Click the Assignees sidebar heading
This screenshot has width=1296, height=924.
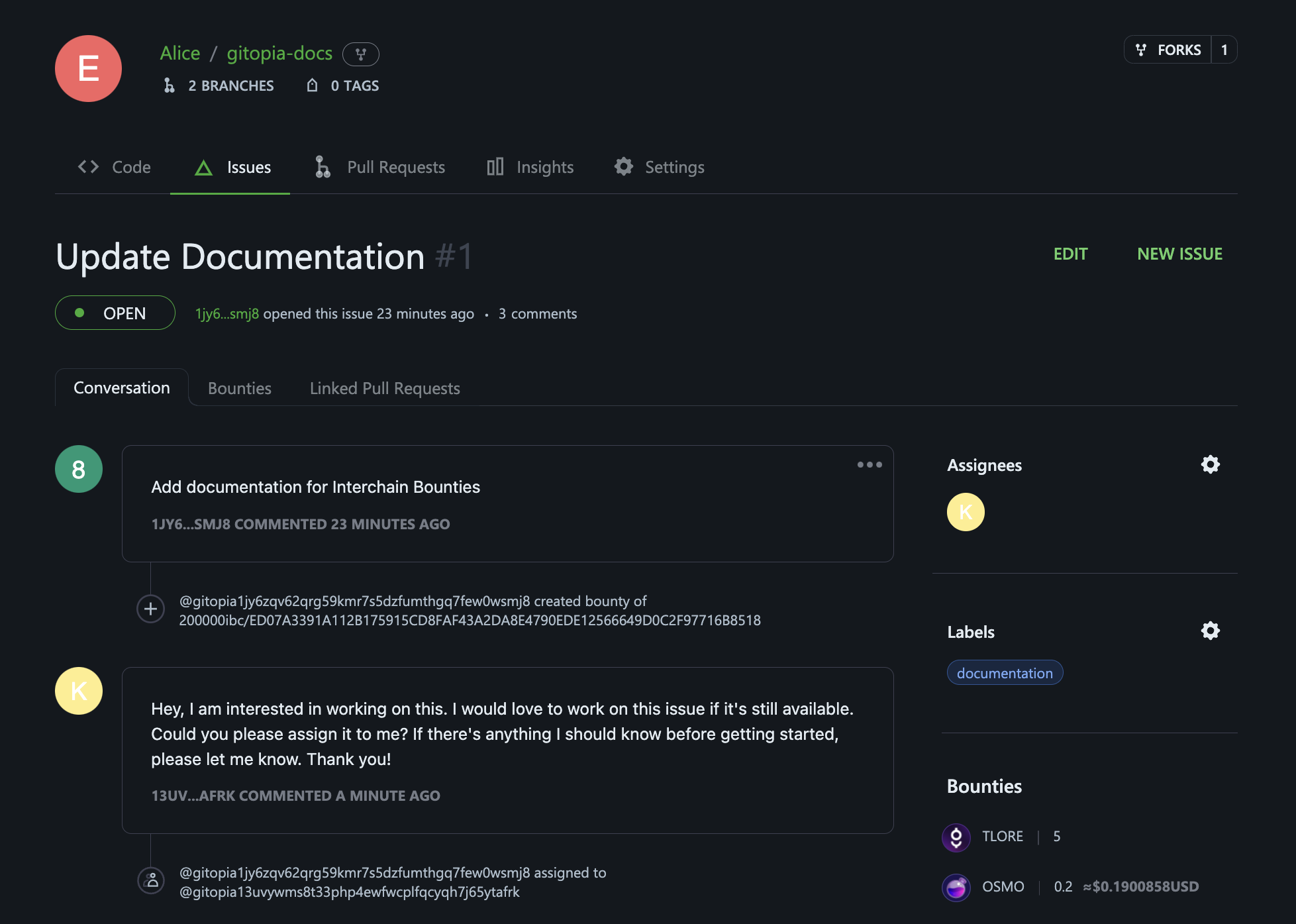tap(984, 466)
